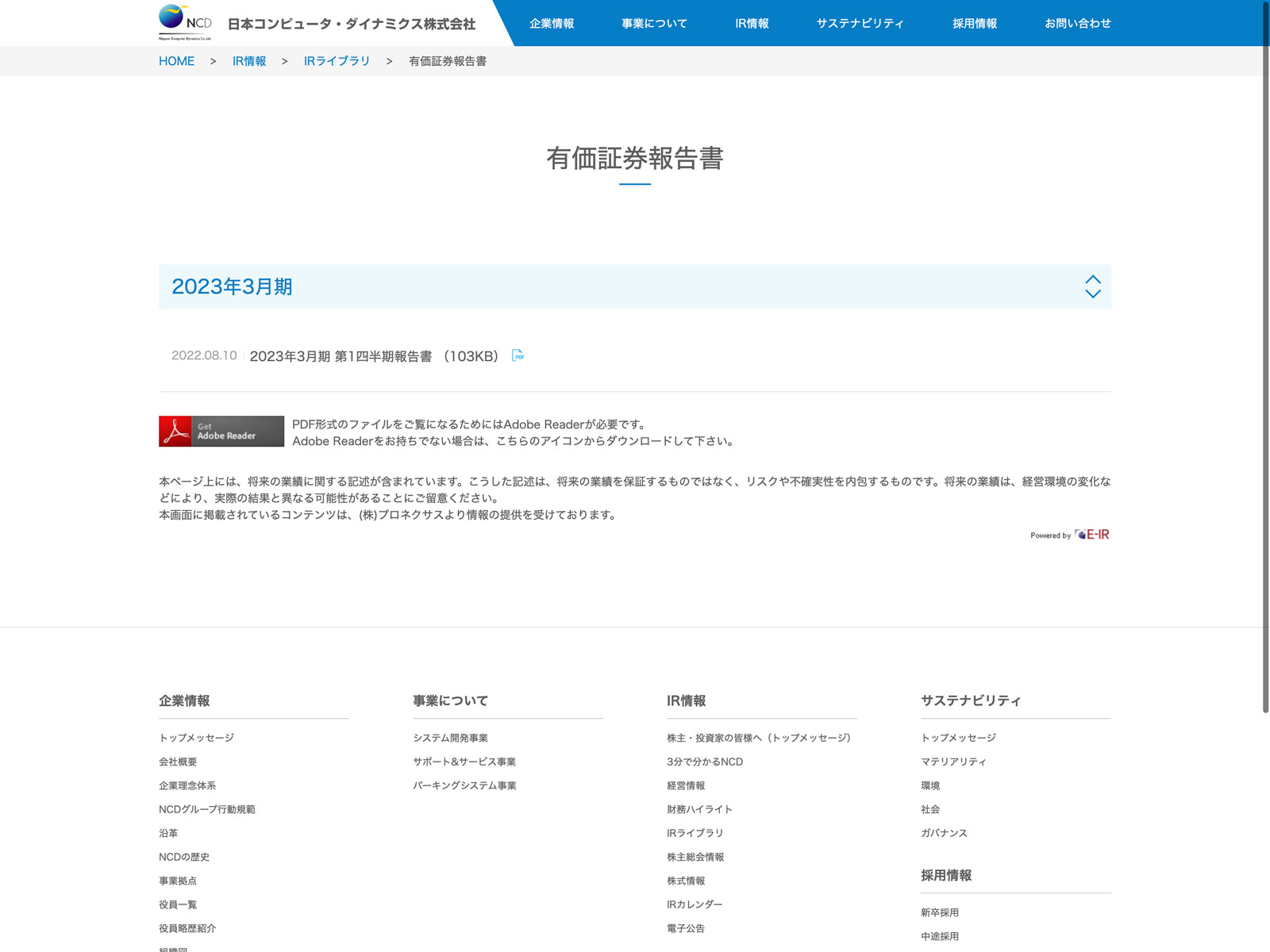Image resolution: width=1270 pixels, height=952 pixels.
Task: Open footer システム開発事業 link
Action: click(x=450, y=738)
